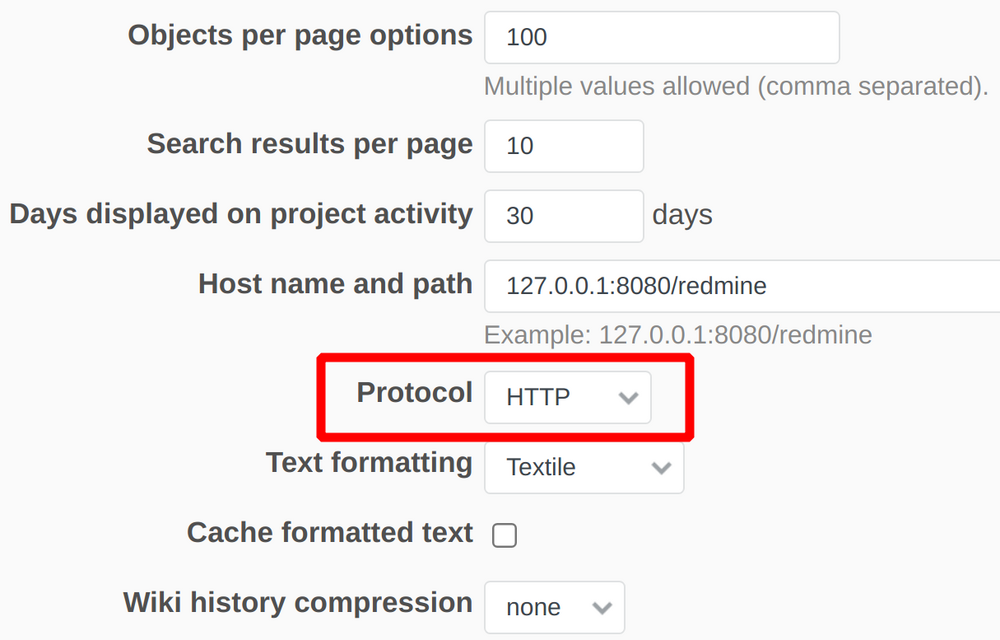The height and width of the screenshot is (640, 1000).
Task: Click the Protocol dropdown chevron arrow
Action: (629, 397)
